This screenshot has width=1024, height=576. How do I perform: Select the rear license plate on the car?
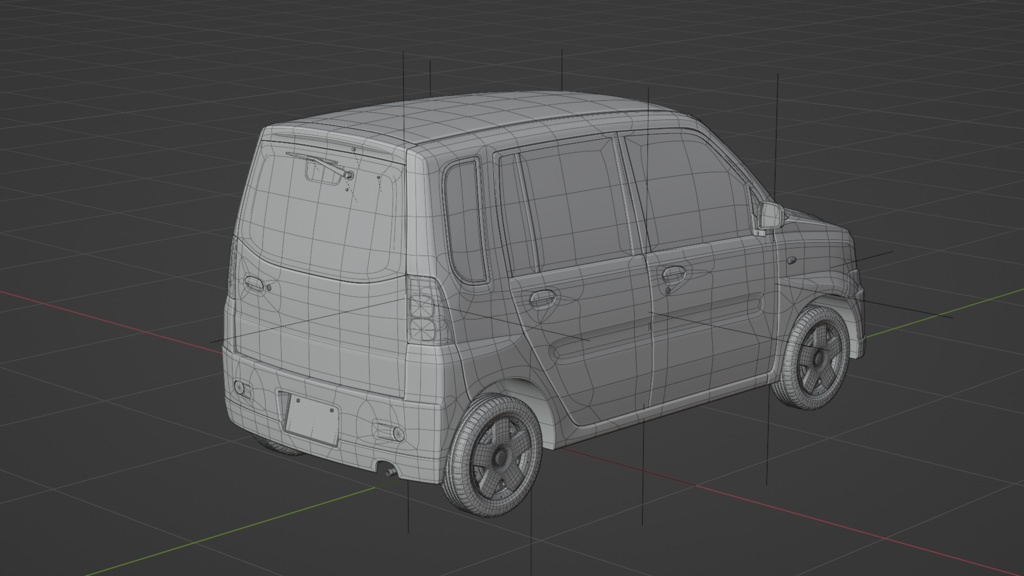pyautogui.click(x=312, y=420)
